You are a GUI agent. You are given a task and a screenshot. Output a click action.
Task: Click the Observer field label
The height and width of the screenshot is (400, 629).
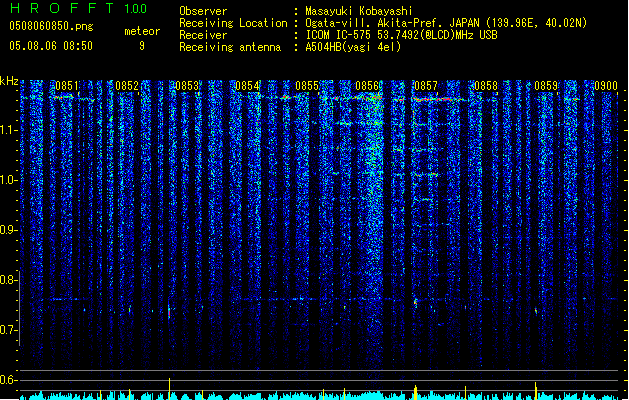(x=203, y=11)
